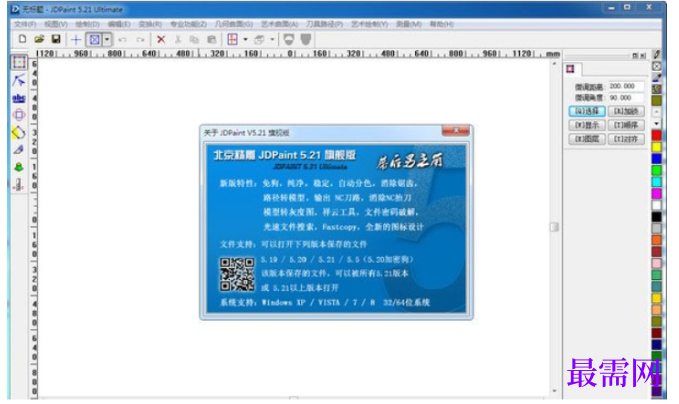Screen dimensions: 679x404
Task: Click the Save floppy disk icon
Action: (56, 39)
